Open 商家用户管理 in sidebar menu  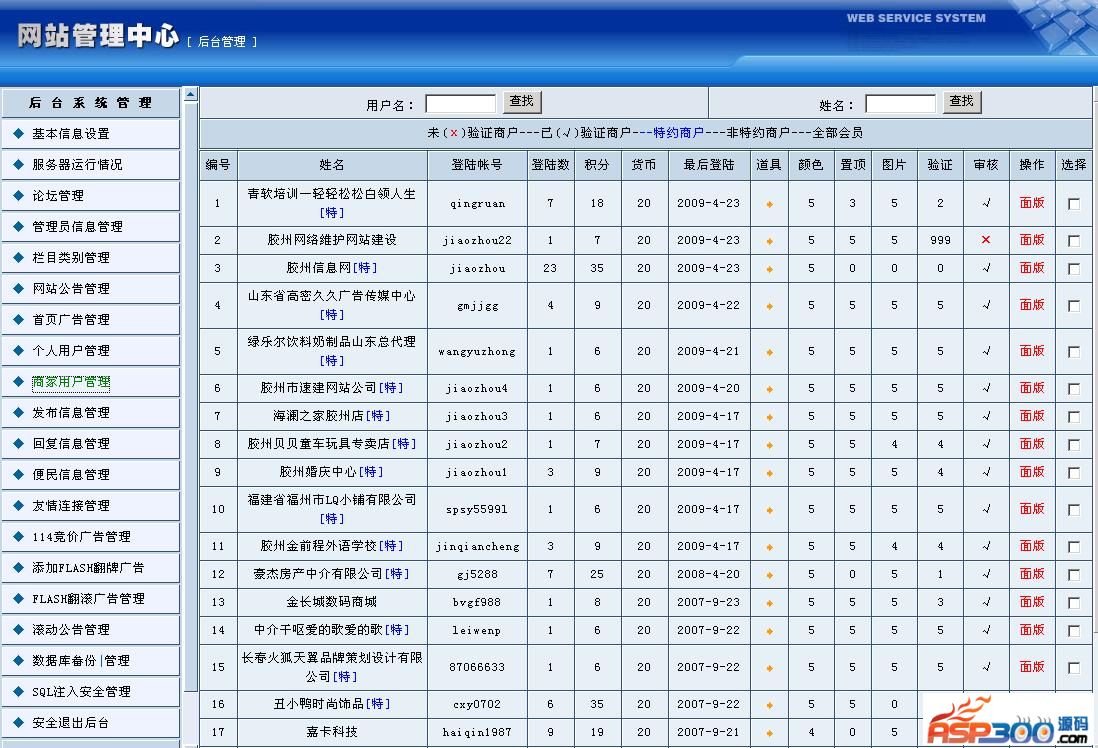tap(71, 382)
